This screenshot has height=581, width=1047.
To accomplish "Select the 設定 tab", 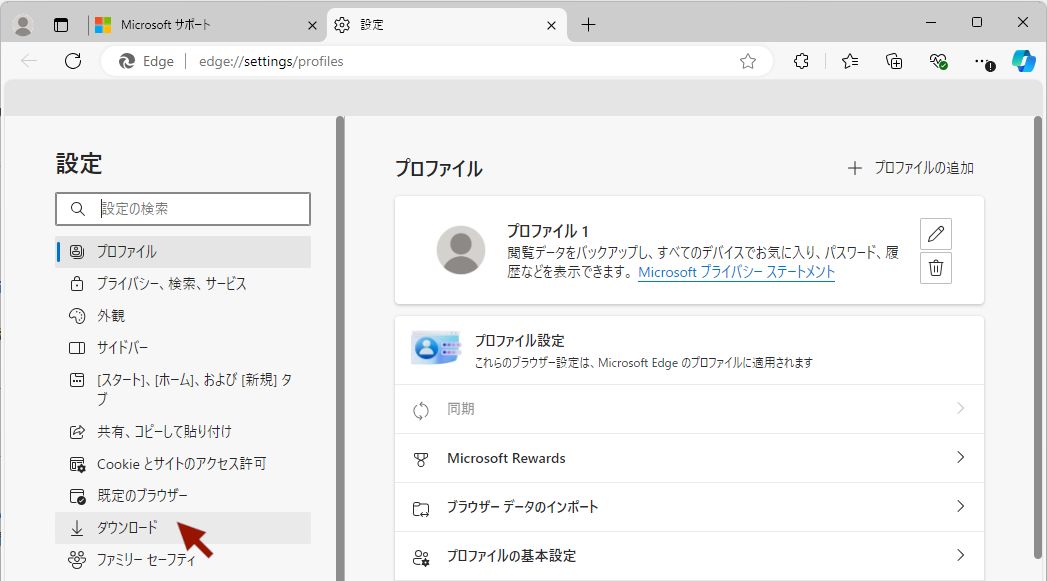I will pyautogui.click(x=446, y=25).
